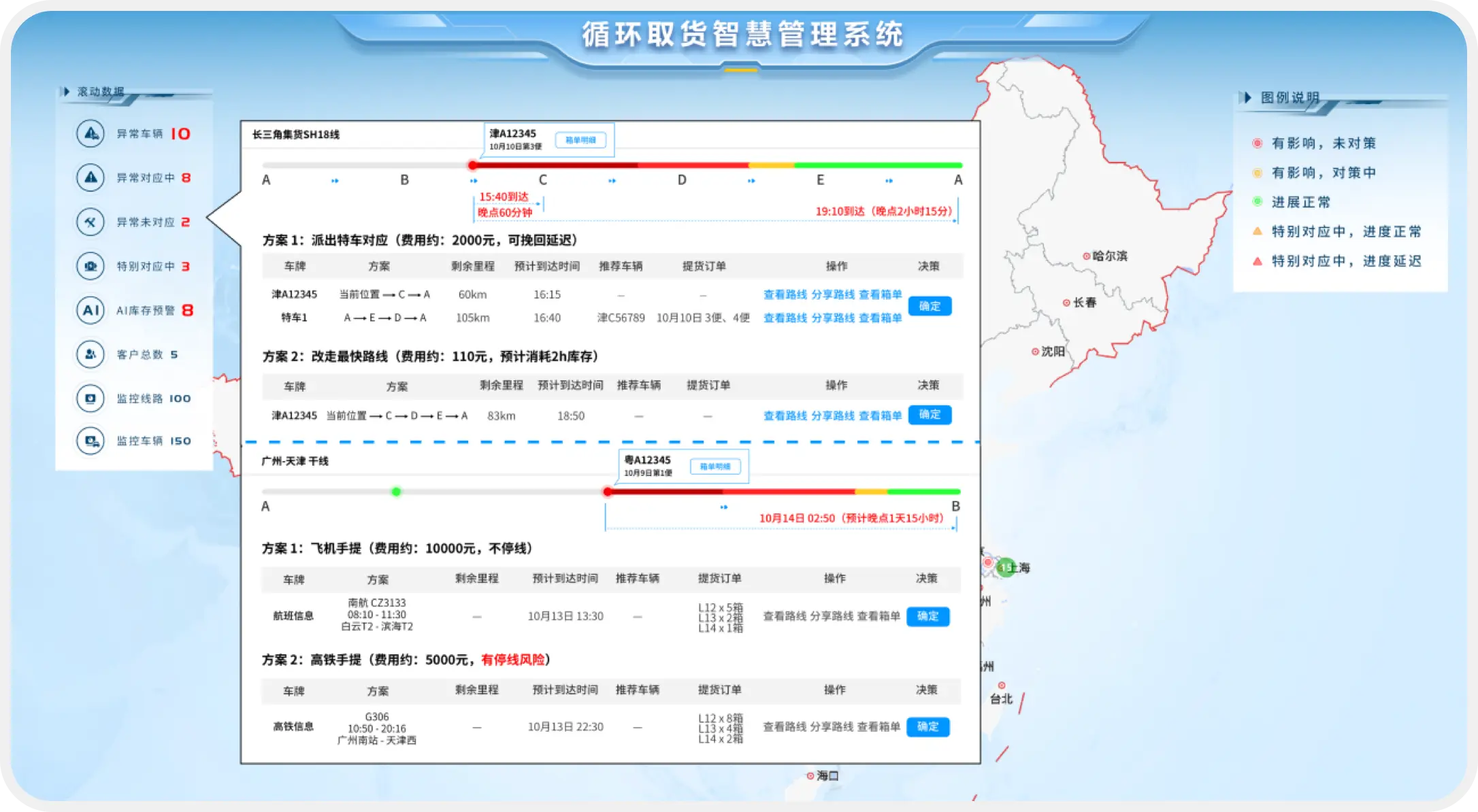Viewport: 1478px width, 812px height.
Task: Confirm 高铁手提 plan with 确定
Action: click(928, 727)
